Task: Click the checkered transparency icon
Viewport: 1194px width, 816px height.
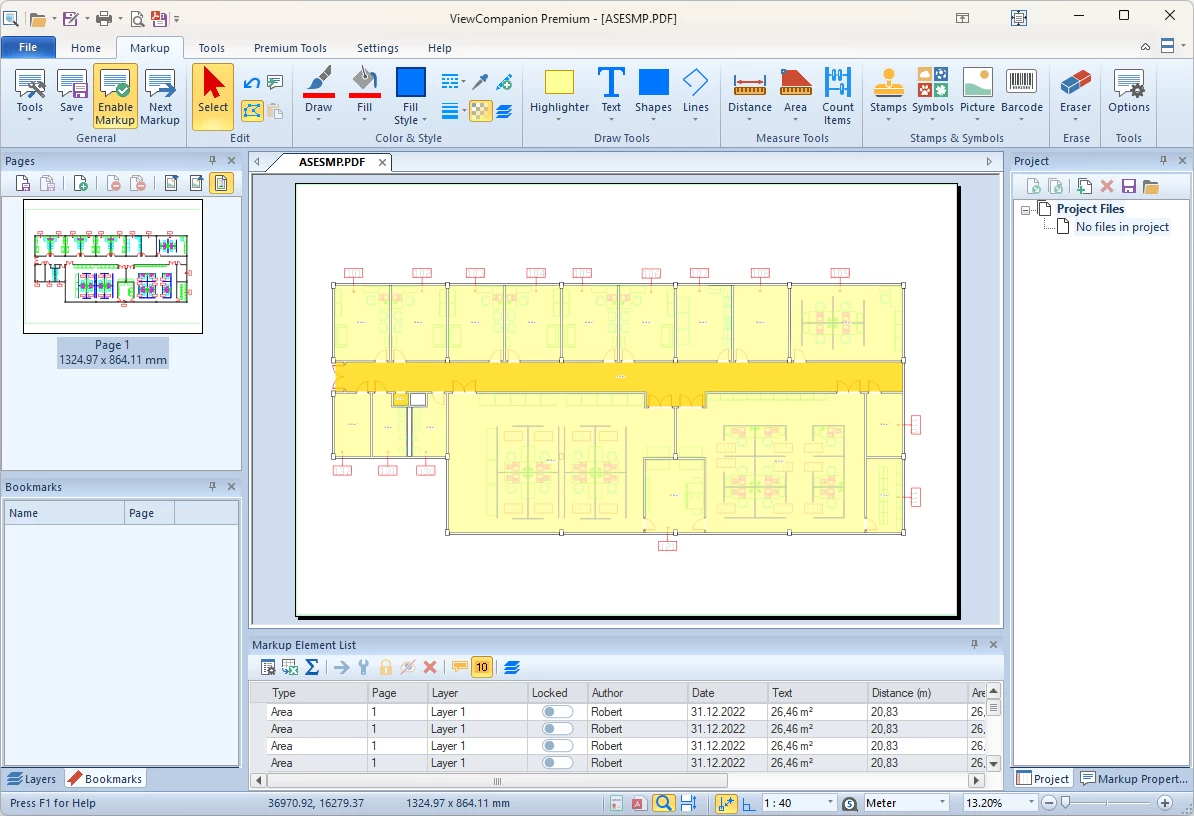Action: [480, 111]
